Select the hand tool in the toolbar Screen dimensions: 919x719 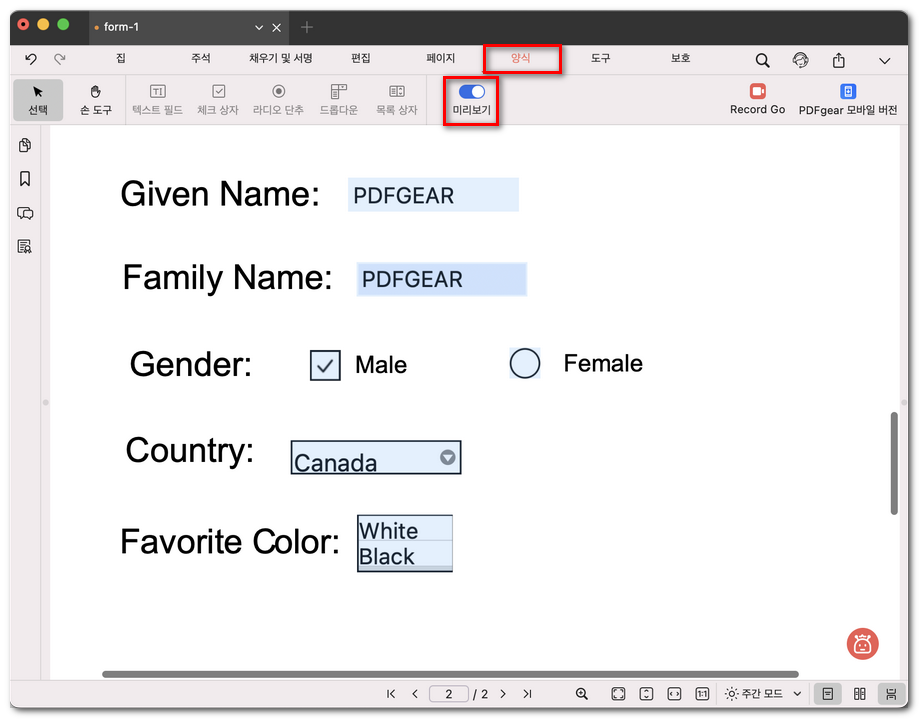click(x=95, y=99)
